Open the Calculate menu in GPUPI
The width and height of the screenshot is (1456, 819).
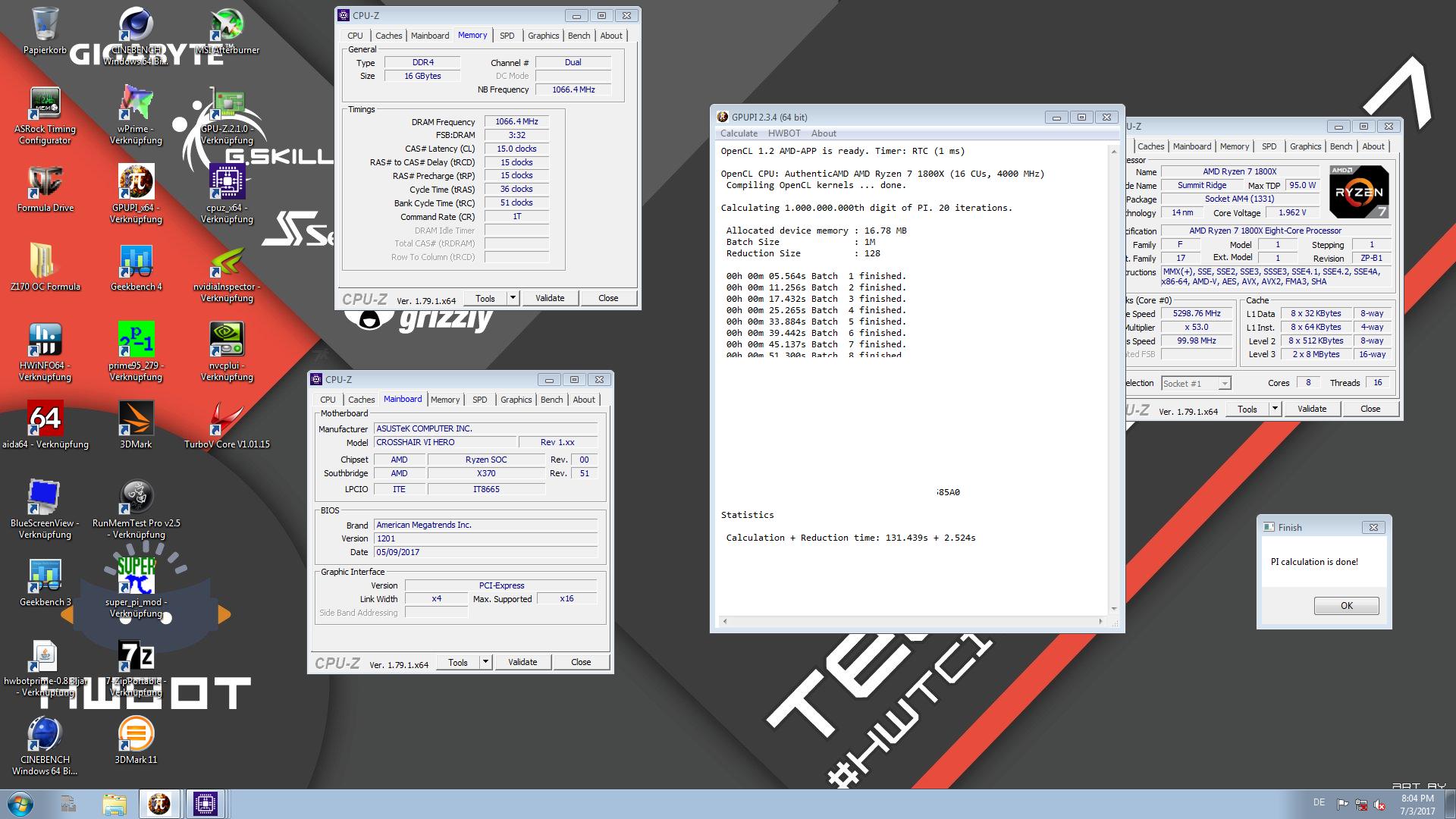tap(739, 133)
